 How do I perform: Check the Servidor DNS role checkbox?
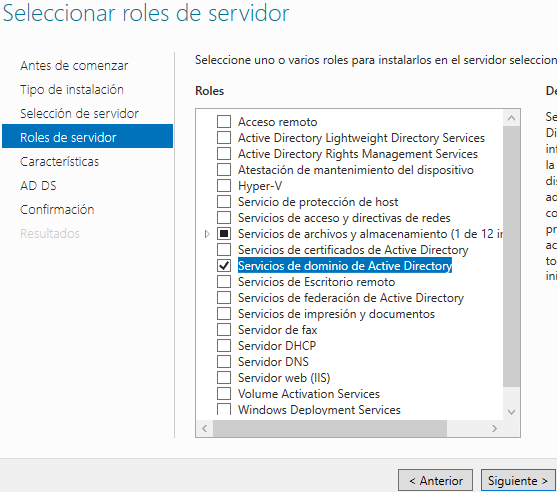[224, 361]
